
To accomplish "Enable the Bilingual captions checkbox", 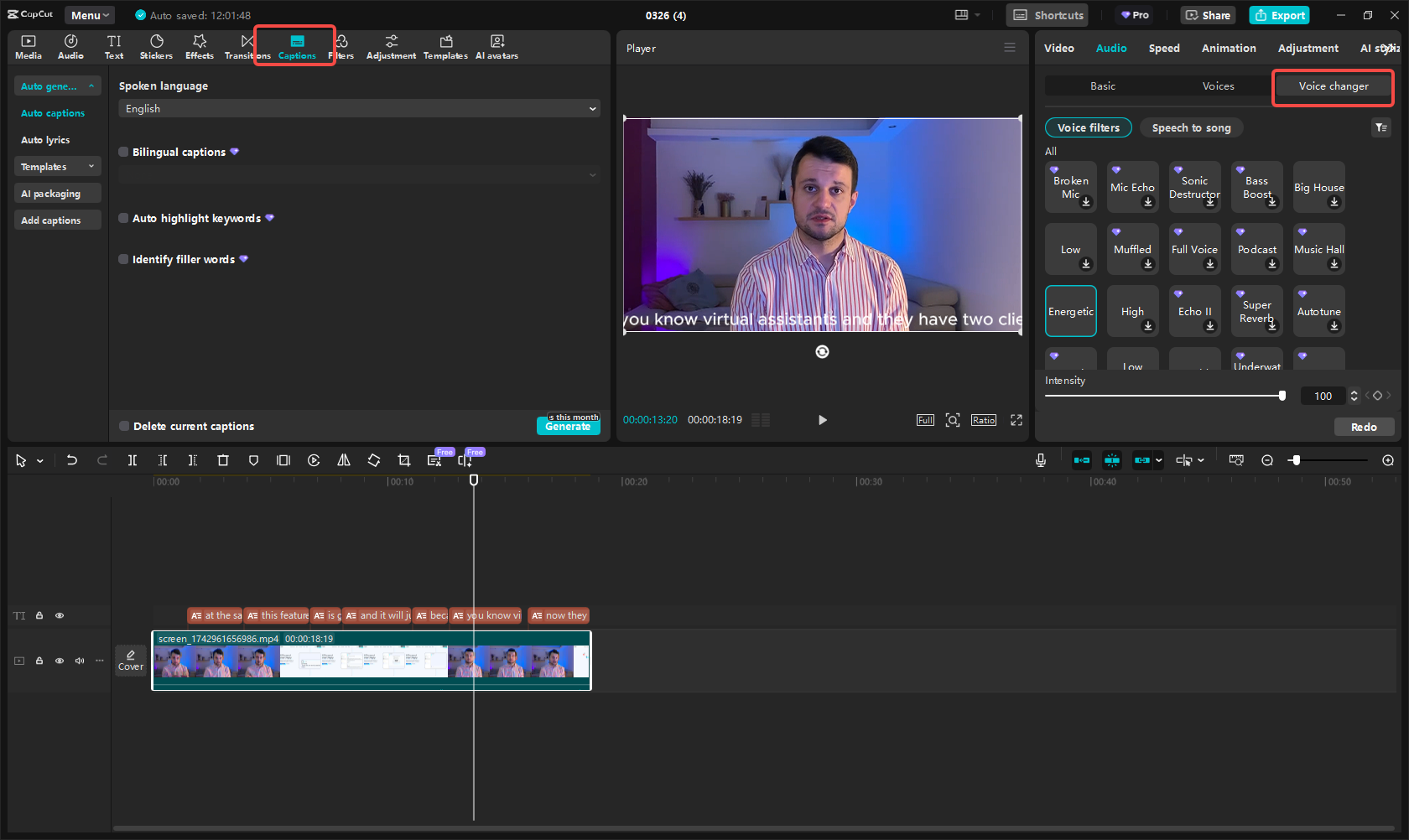I will click(x=122, y=152).
